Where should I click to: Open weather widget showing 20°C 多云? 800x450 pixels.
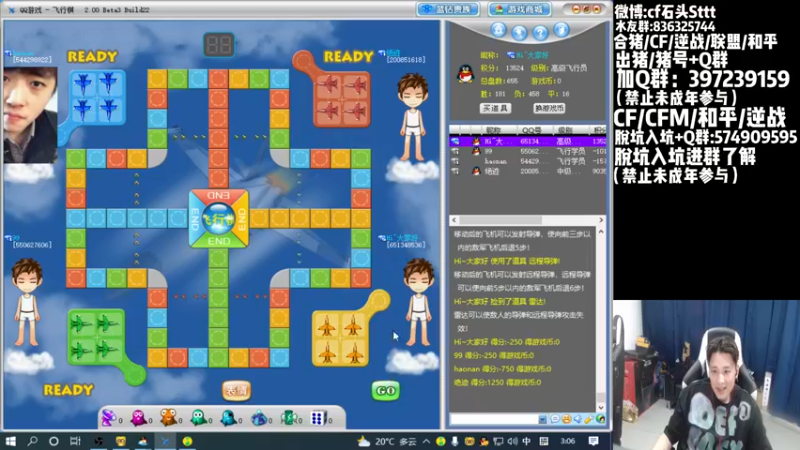click(387, 441)
